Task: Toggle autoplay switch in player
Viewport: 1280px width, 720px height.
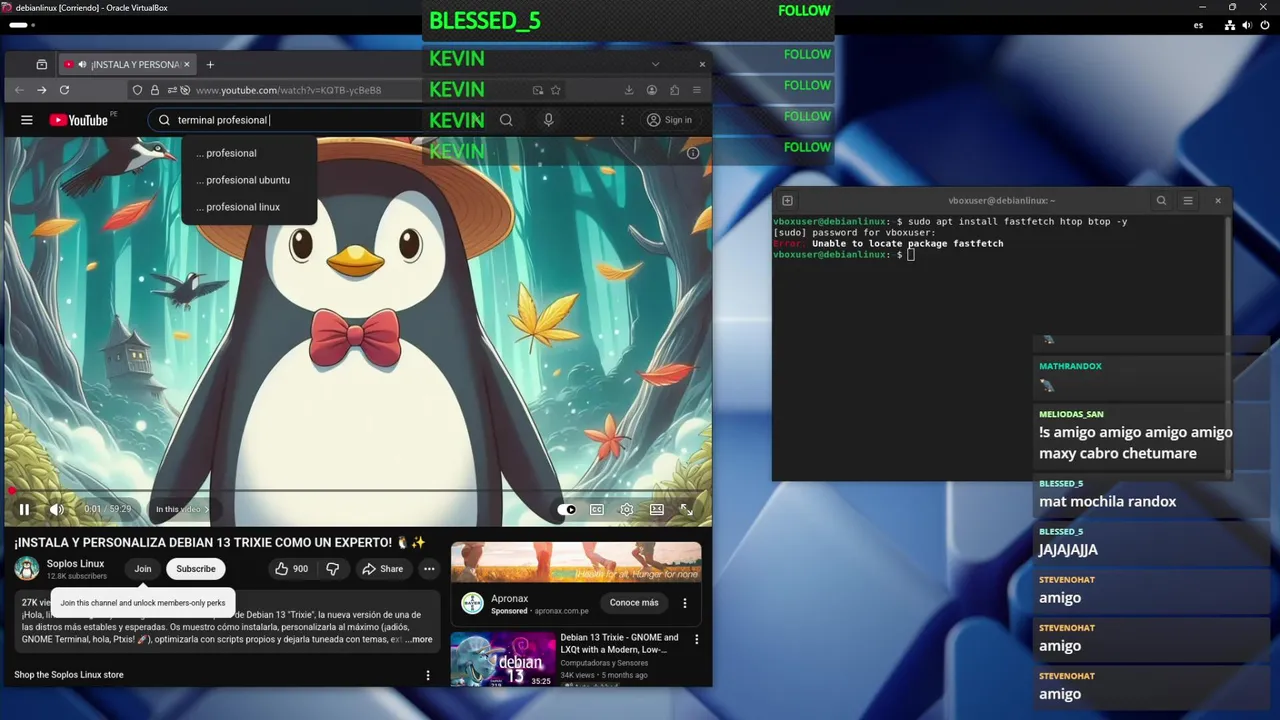Action: tap(567, 509)
